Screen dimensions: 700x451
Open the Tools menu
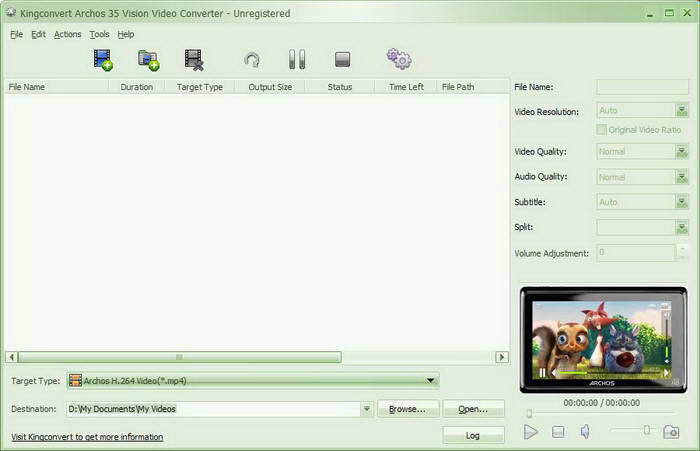(x=99, y=34)
